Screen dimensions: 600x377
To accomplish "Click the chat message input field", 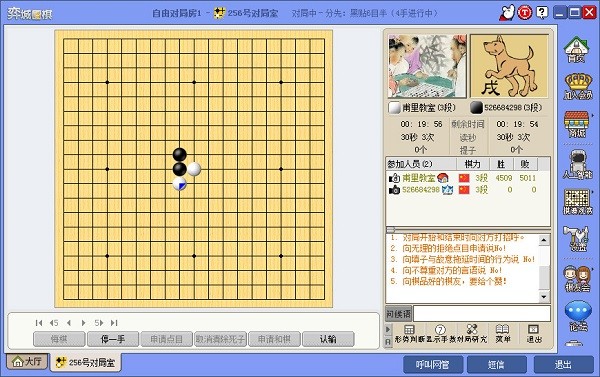I will pyautogui.click(x=482, y=314).
